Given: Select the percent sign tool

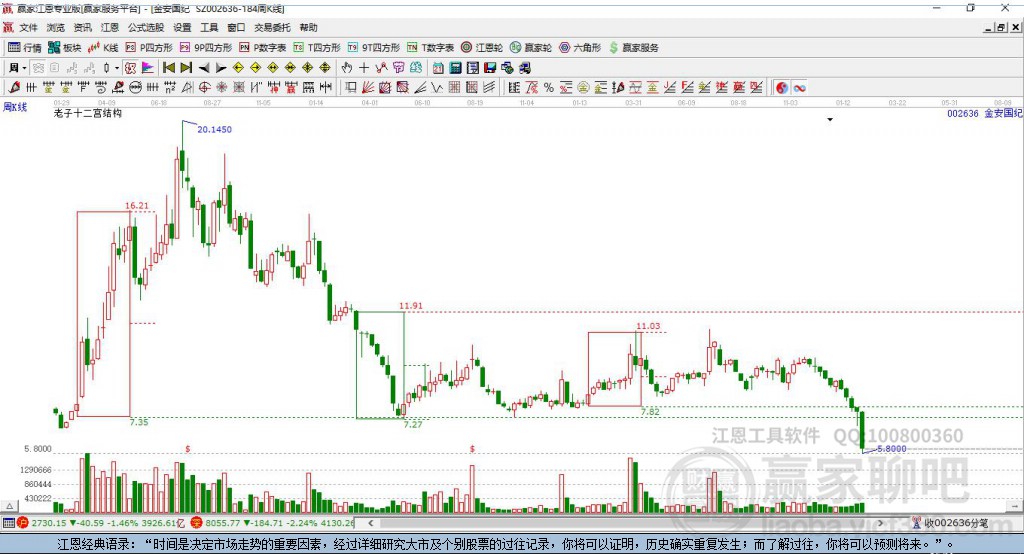Looking at the screenshot, I should (x=549, y=88).
